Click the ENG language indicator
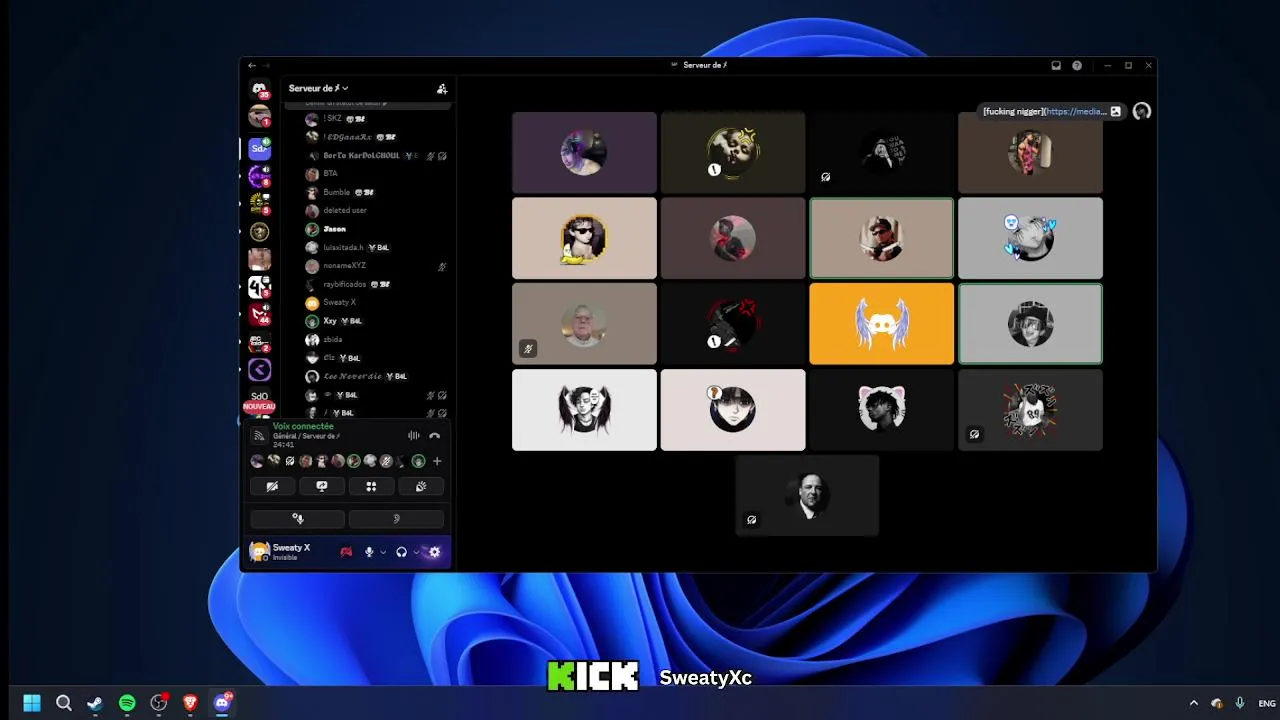The width and height of the screenshot is (1280, 720). 1267,704
